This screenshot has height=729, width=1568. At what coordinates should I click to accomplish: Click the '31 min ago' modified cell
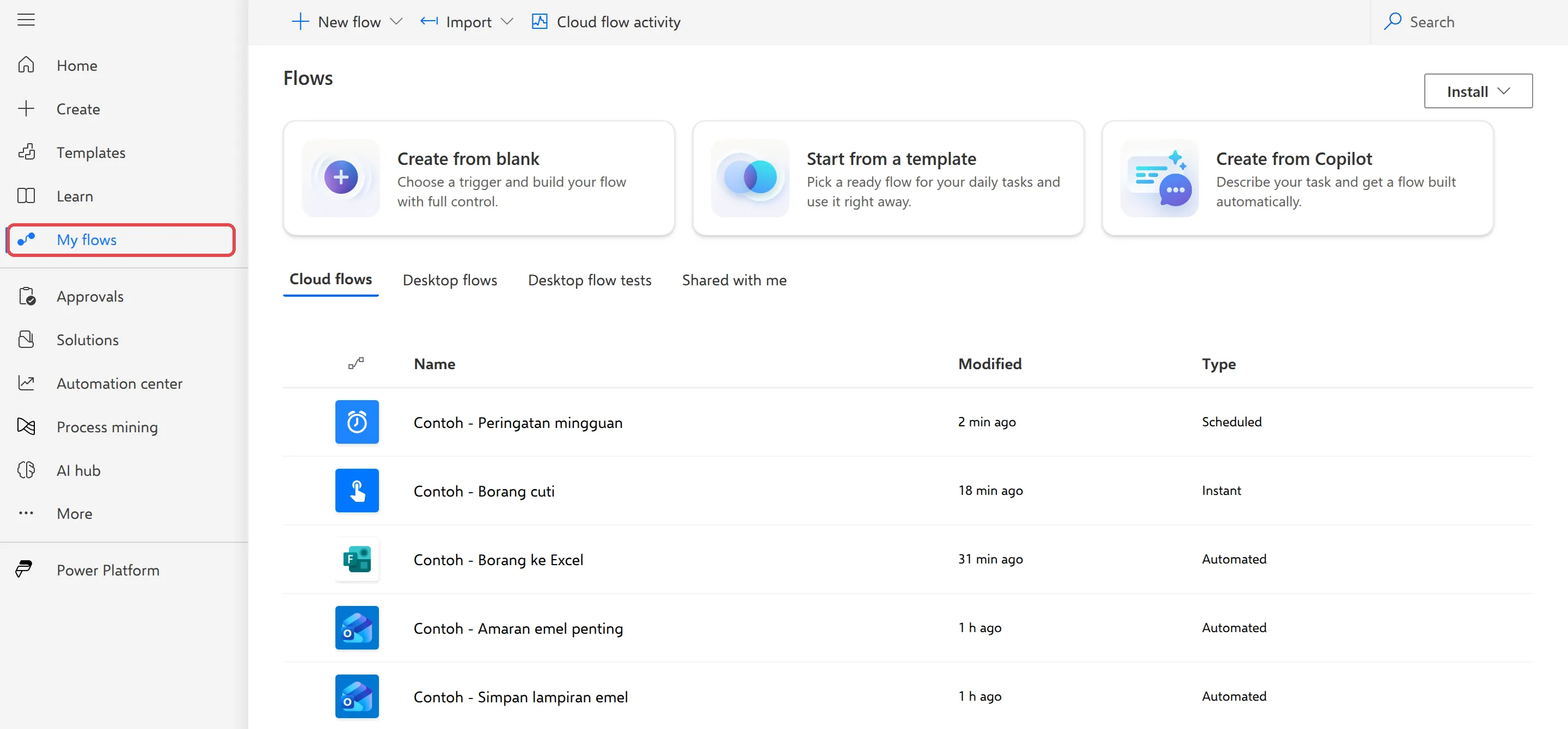pos(990,559)
